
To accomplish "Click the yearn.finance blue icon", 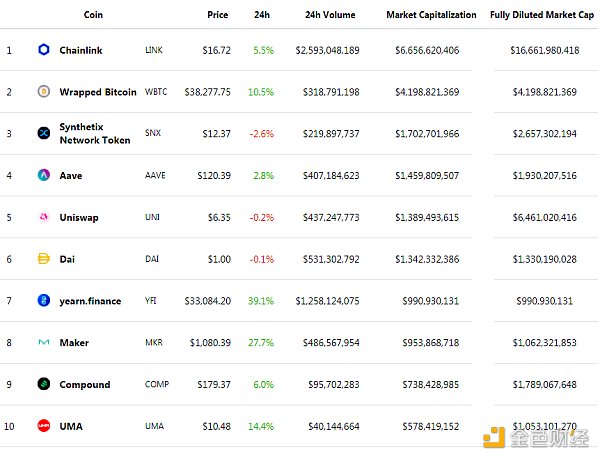I will 43,301.
